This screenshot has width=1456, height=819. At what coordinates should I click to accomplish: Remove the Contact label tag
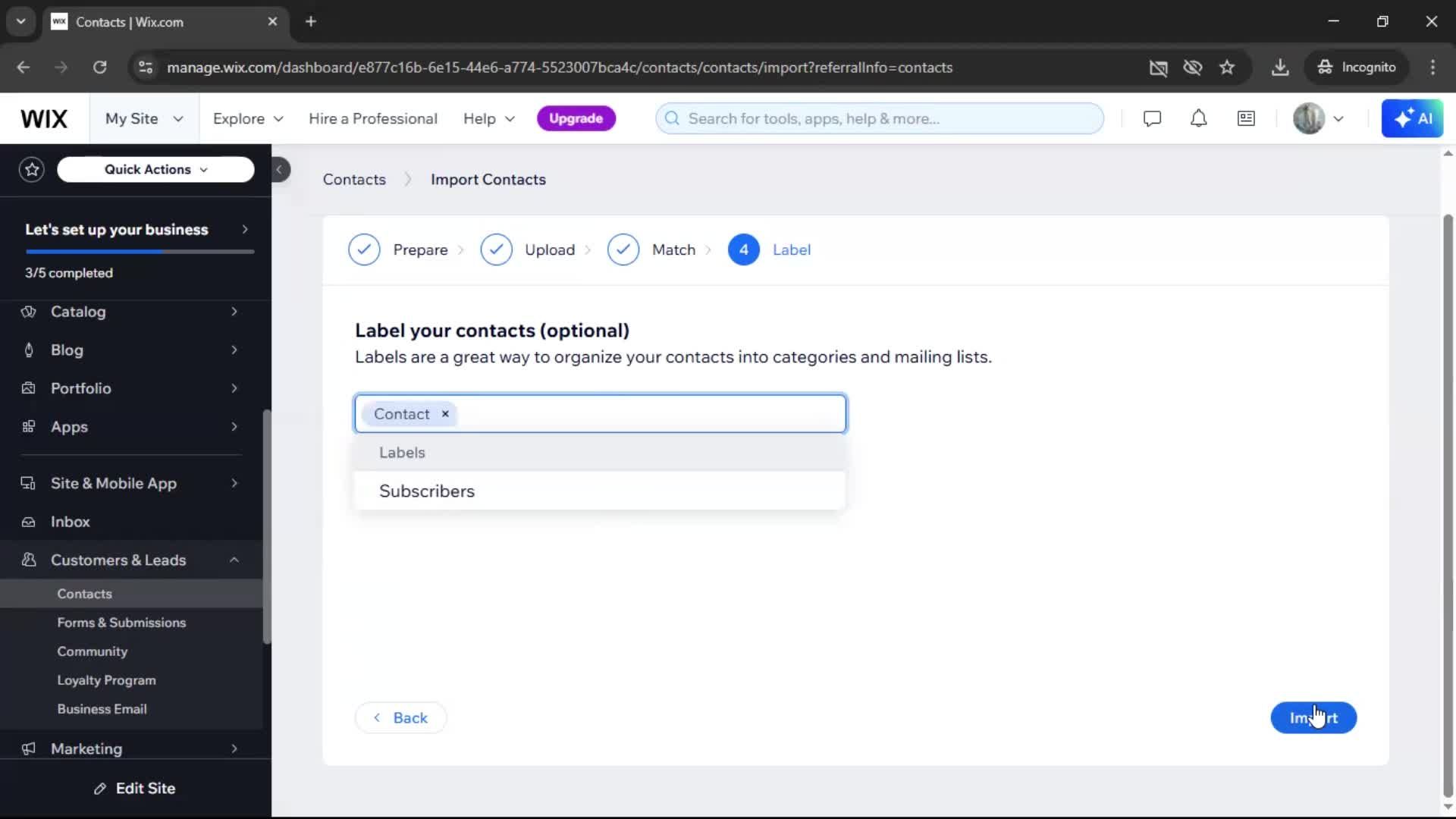coord(445,413)
